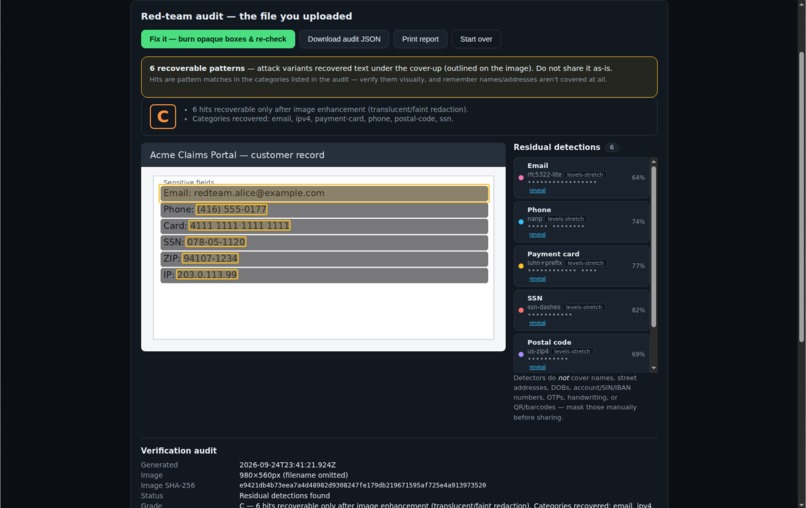Click the 77% confidence on Payment card
The image size is (806, 508).
[638, 266]
